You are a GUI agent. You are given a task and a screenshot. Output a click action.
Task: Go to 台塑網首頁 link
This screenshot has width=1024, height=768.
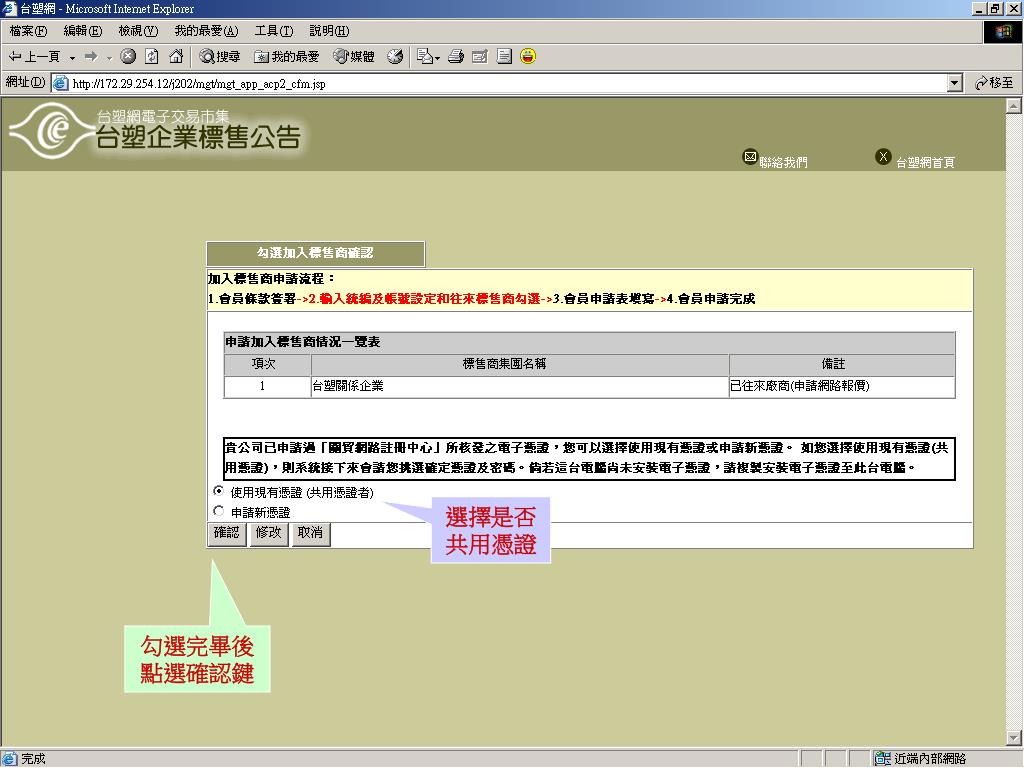coord(925,162)
